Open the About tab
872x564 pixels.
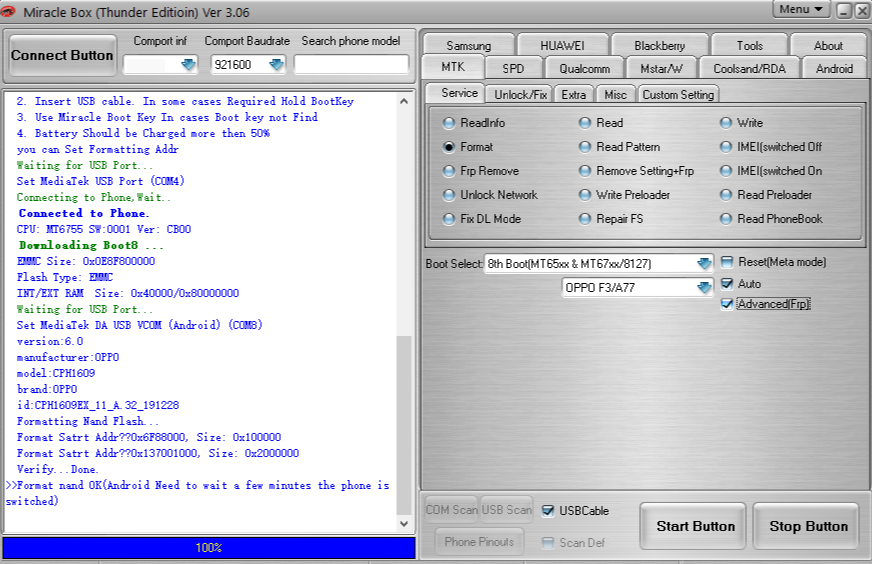[828, 46]
